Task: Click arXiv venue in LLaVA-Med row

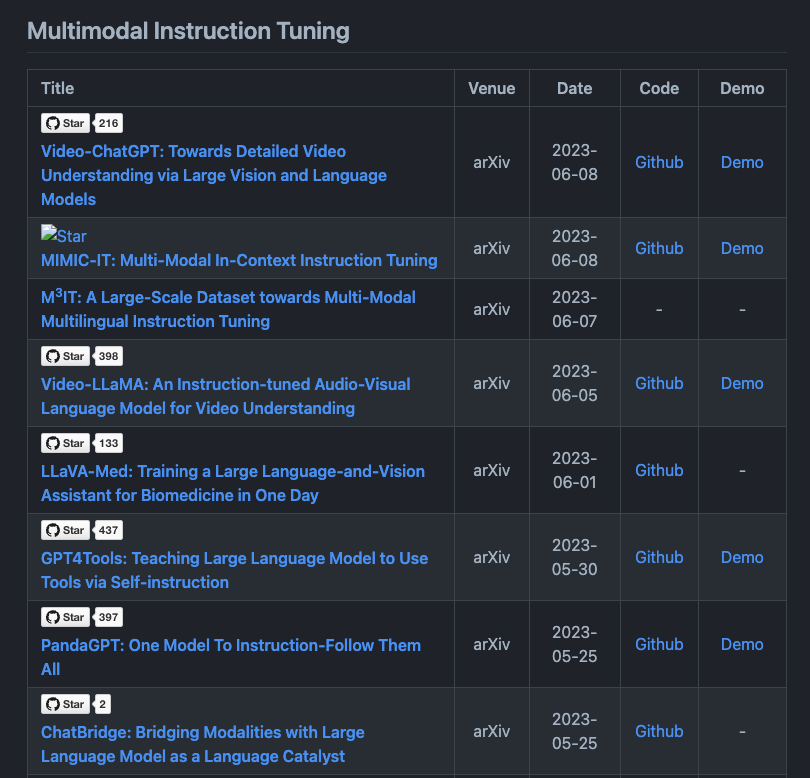Action: (492, 470)
